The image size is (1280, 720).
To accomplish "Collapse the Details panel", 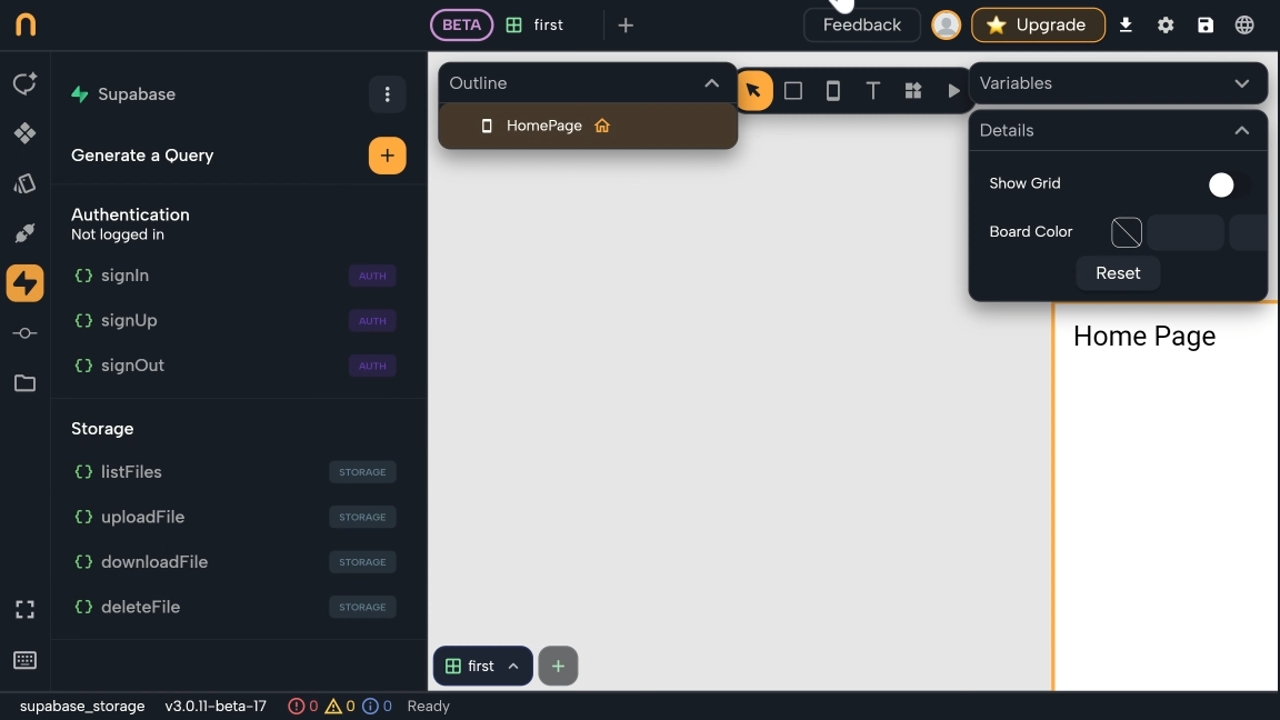I will coord(1241,130).
